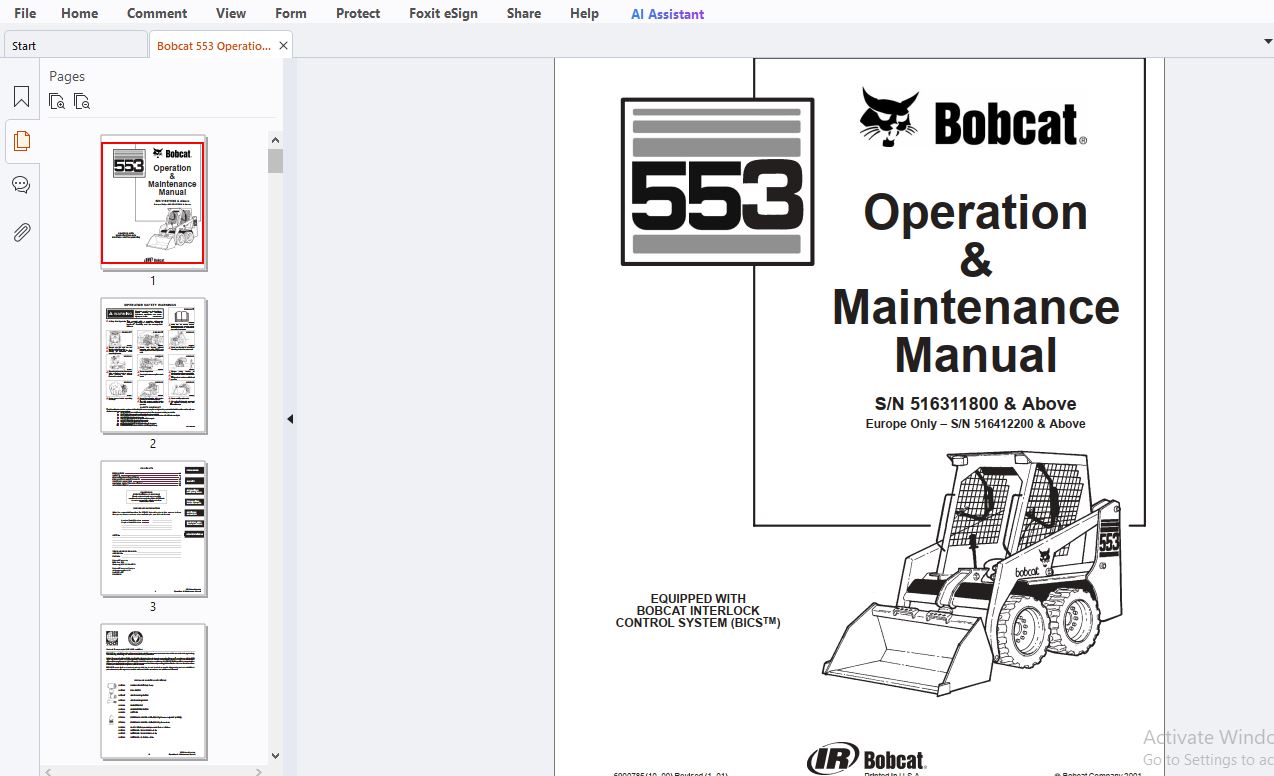The image size is (1274, 776).
Task: Open the AI Assistant tab
Action: 667,14
